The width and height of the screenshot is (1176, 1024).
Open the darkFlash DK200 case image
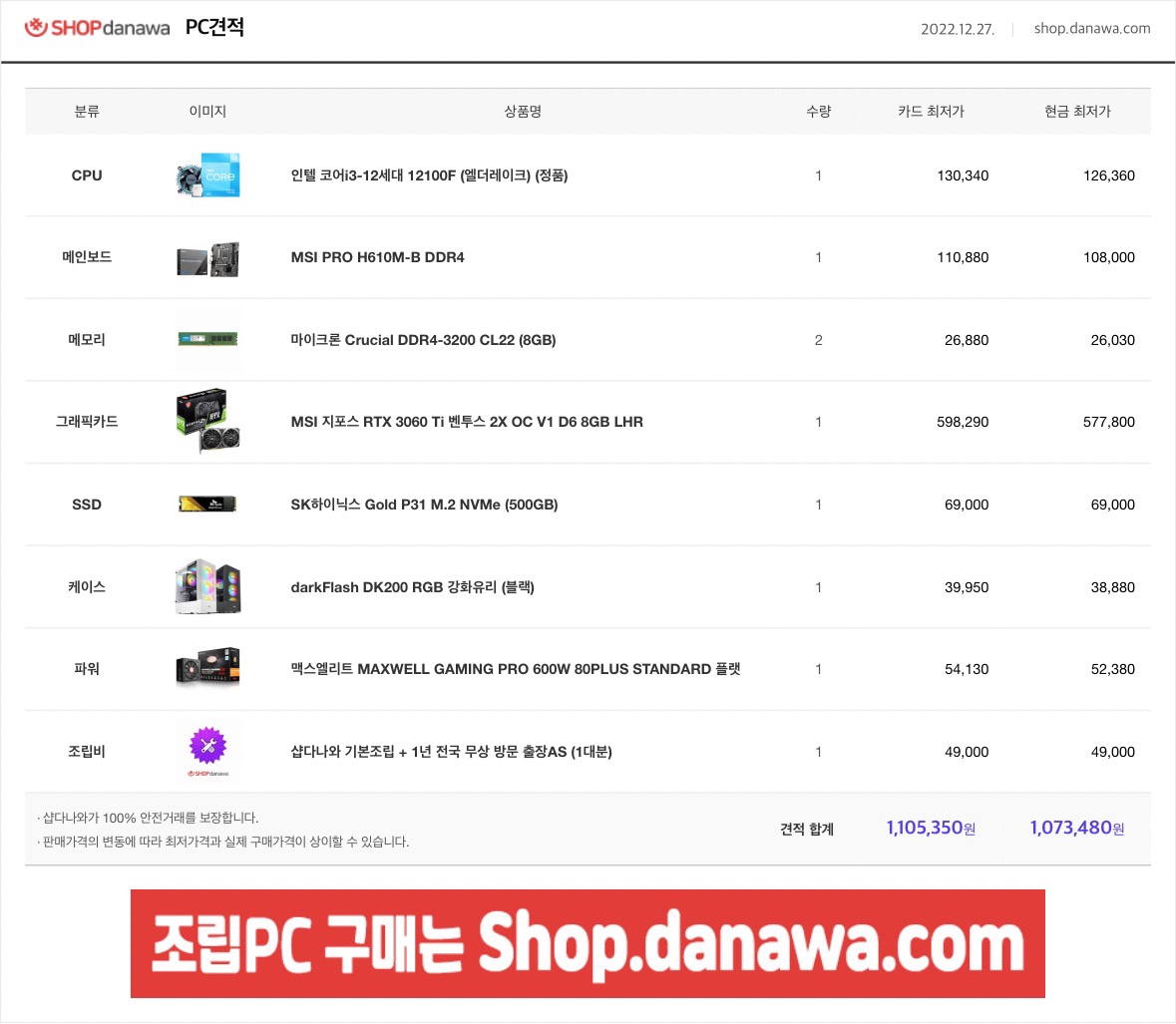point(207,586)
